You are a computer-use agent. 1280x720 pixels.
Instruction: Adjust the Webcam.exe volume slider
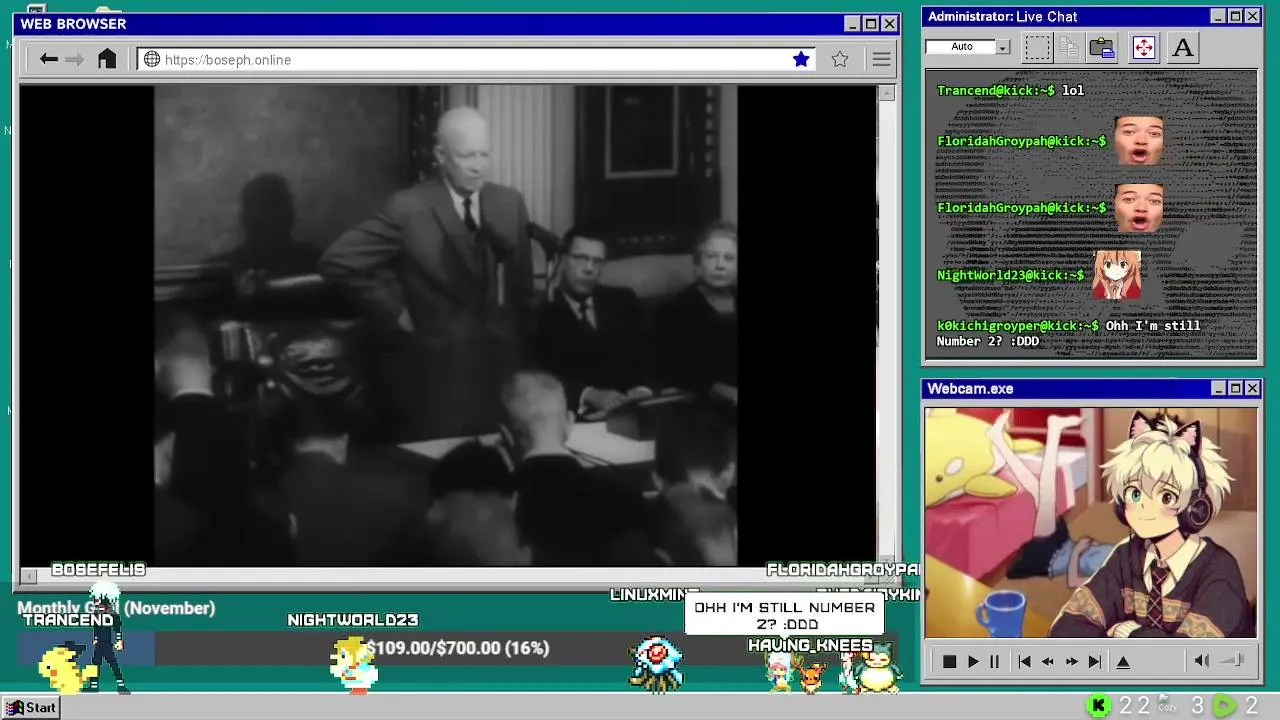coord(1233,661)
